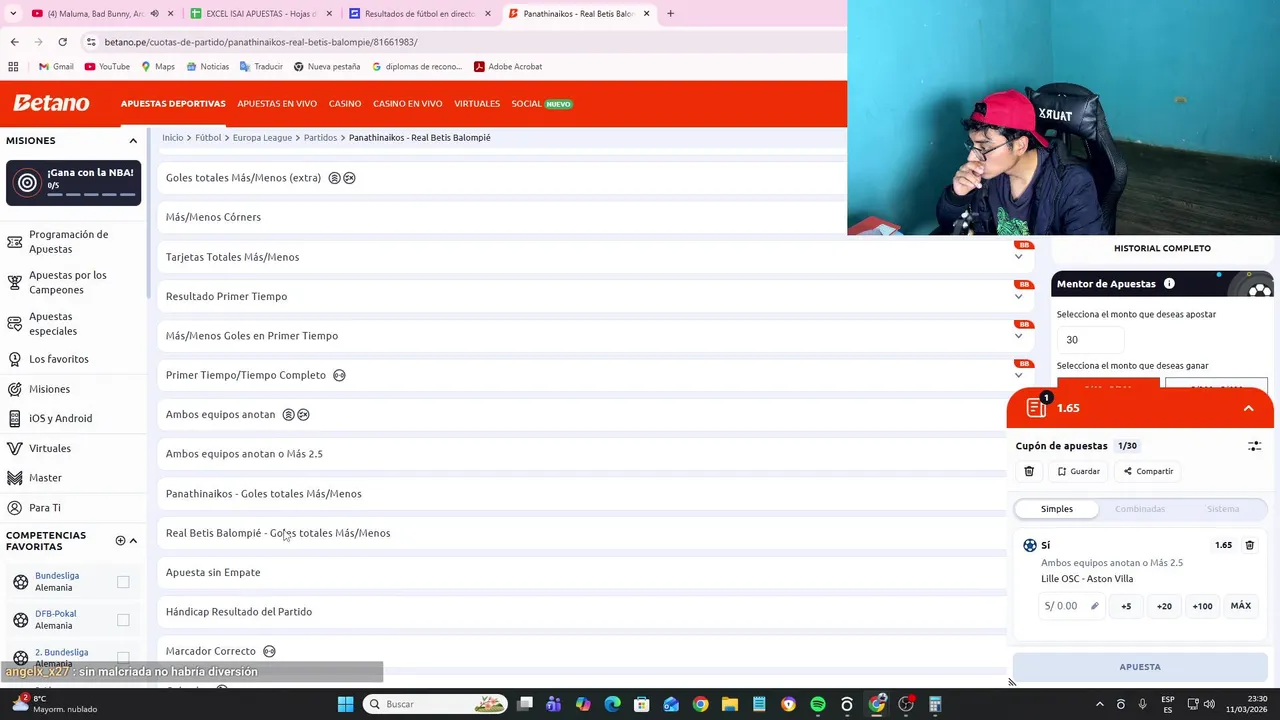Open the CASINO menu item
Viewport: 1280px width, 720px height.
[345, 104]
